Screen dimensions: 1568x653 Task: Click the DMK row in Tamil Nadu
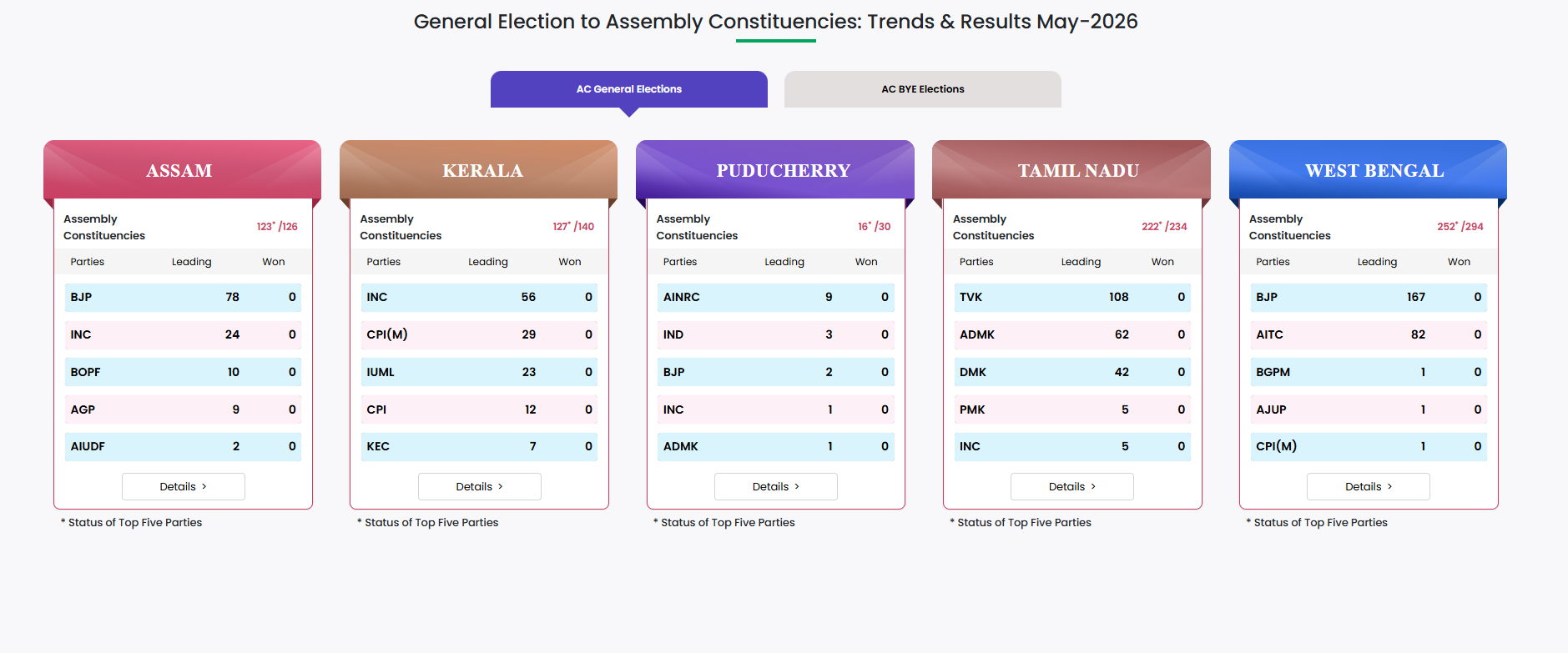(1072, 372)
